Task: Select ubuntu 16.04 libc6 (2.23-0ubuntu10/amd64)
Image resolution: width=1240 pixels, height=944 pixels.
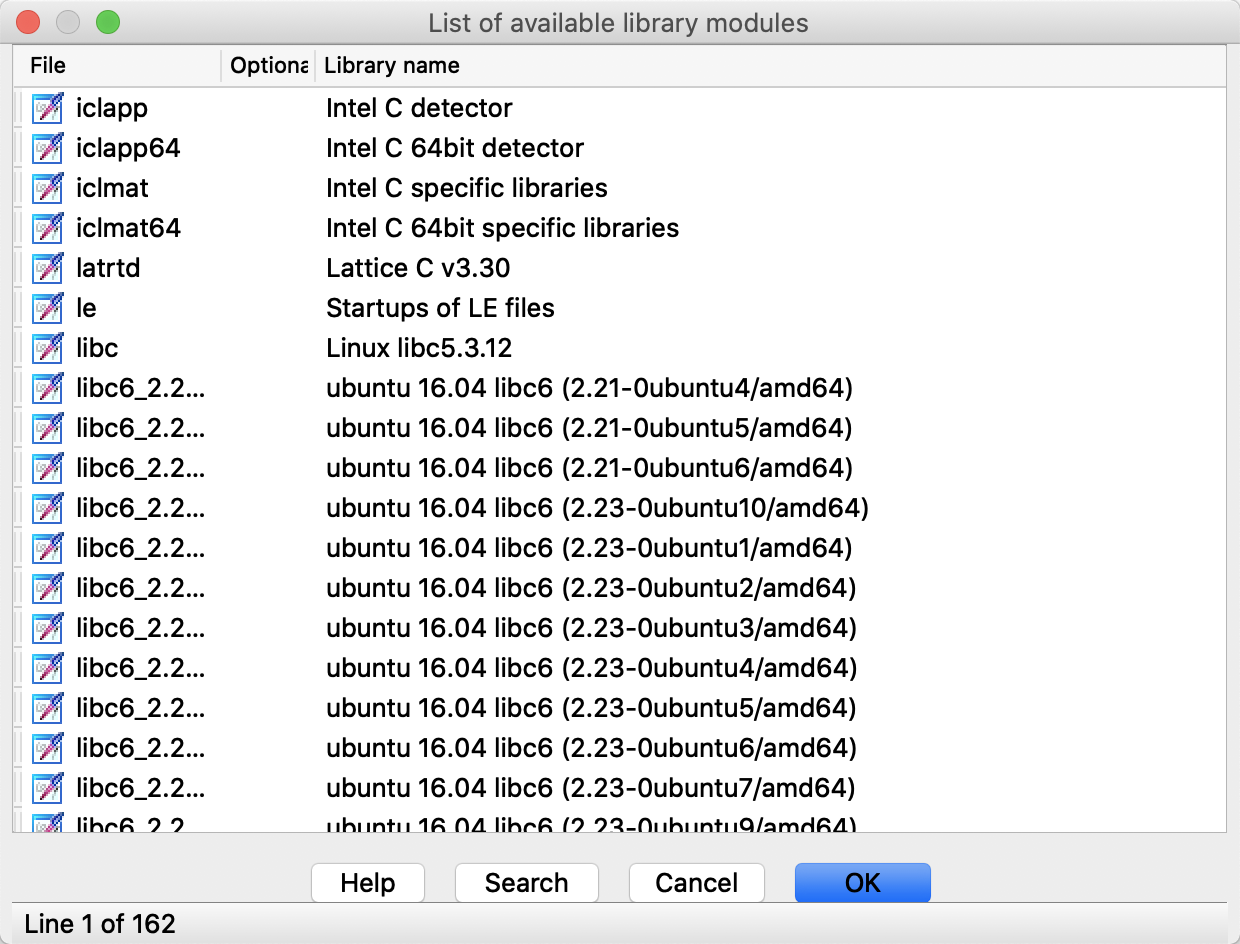Action: click(597, 508)
